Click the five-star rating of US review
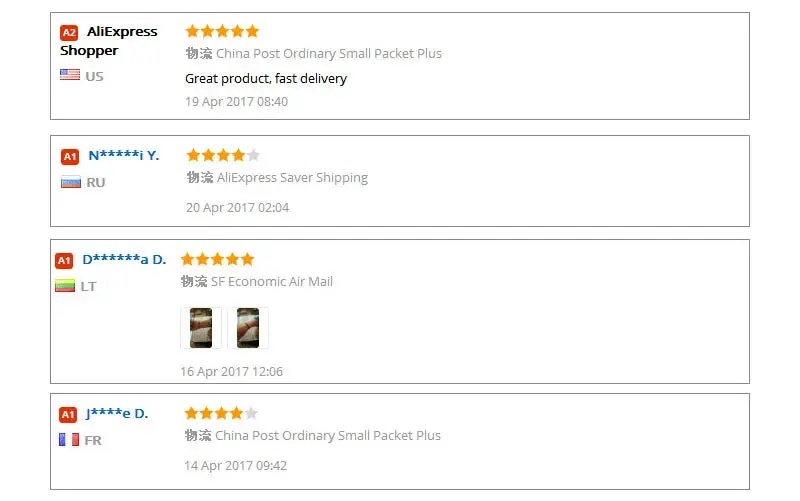Image resolution: width=800 pixels, height=501 pixels. [x=222, y=31]
